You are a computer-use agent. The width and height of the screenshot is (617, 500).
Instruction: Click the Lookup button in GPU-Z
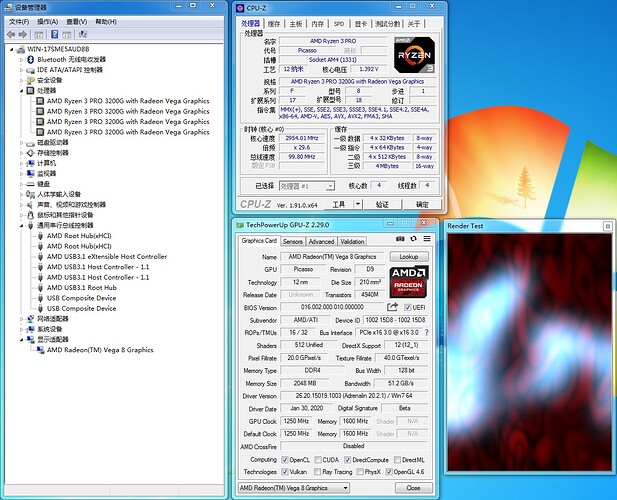[x=409, y=256]
